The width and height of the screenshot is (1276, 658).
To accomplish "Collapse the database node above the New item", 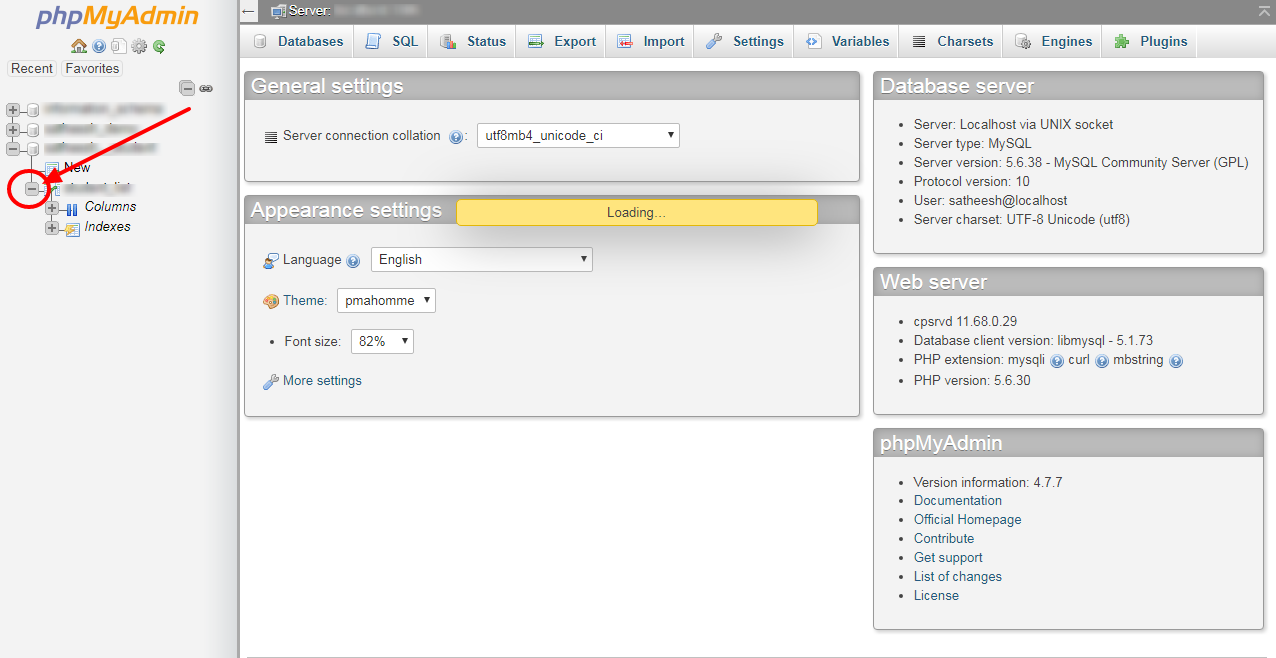I will (x=13, y=149).
